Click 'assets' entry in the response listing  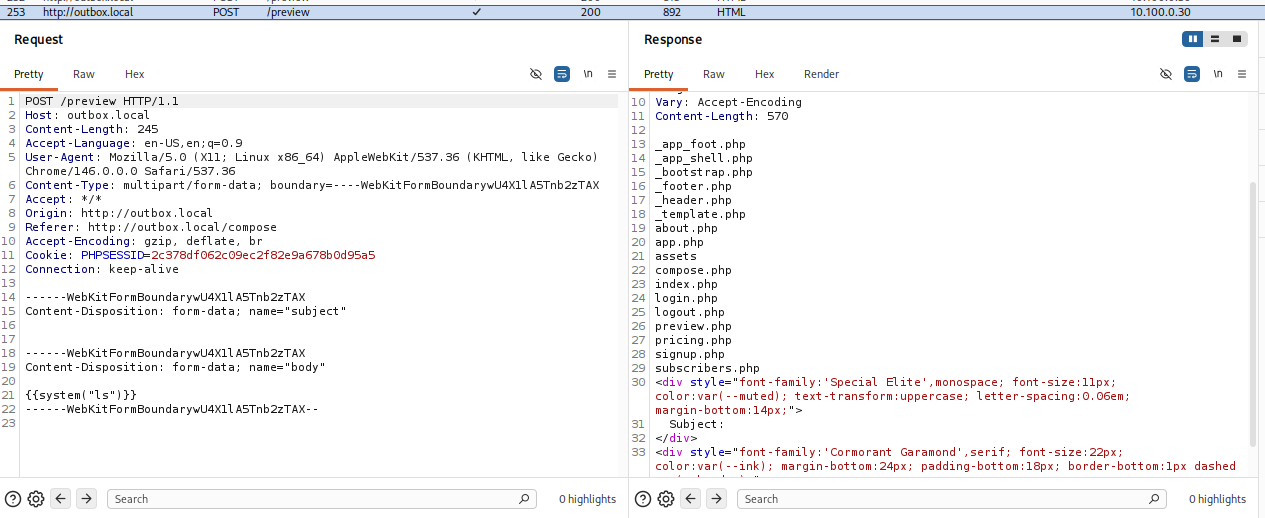click(676, 256)
